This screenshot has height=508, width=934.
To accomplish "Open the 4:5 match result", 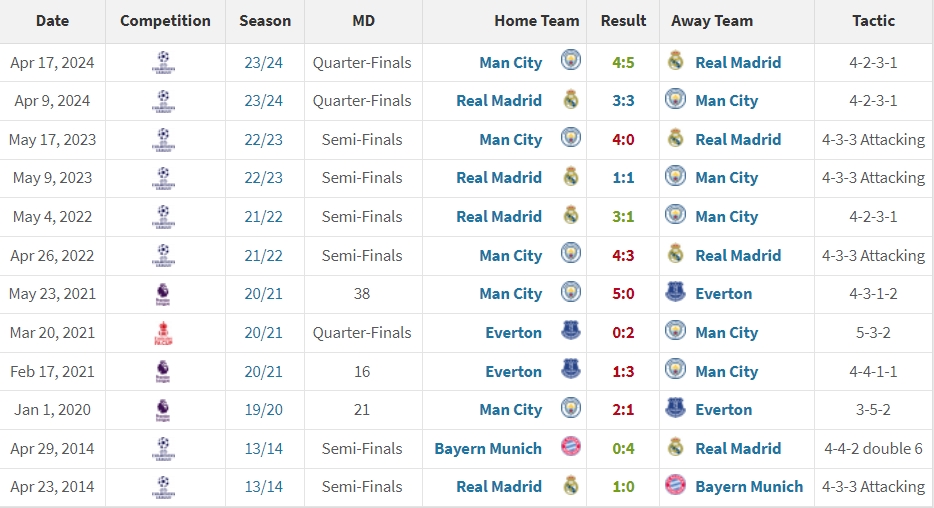I will tap(623, 62).
